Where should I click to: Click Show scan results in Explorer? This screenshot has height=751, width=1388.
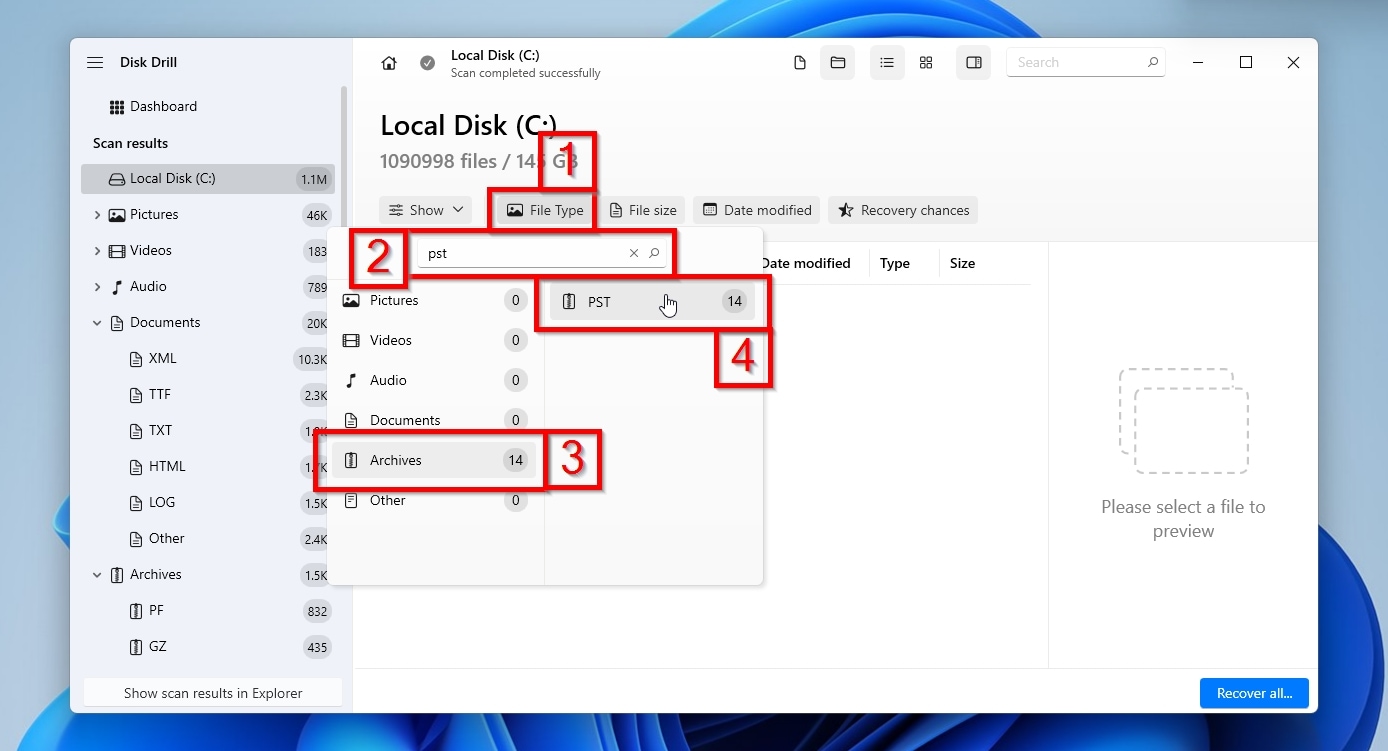pos(213,693)
